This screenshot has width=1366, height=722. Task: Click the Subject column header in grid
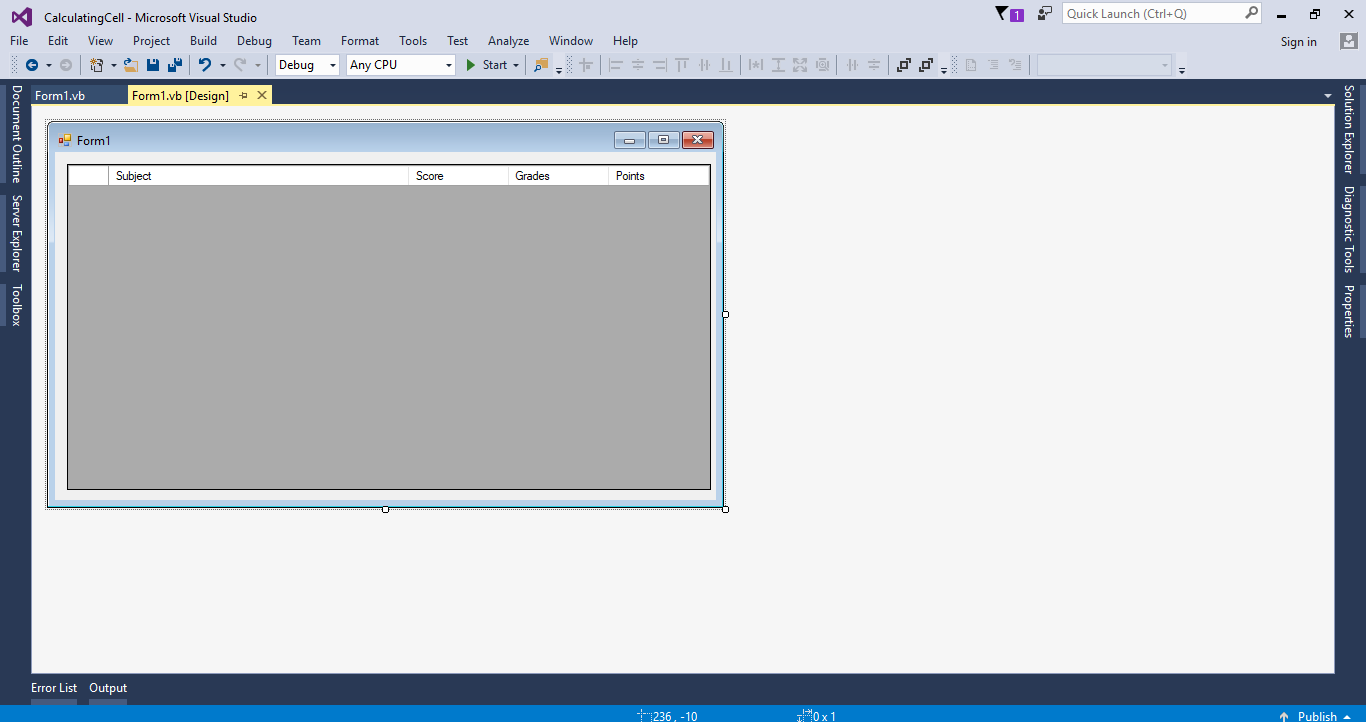click(x=258, y=176)
